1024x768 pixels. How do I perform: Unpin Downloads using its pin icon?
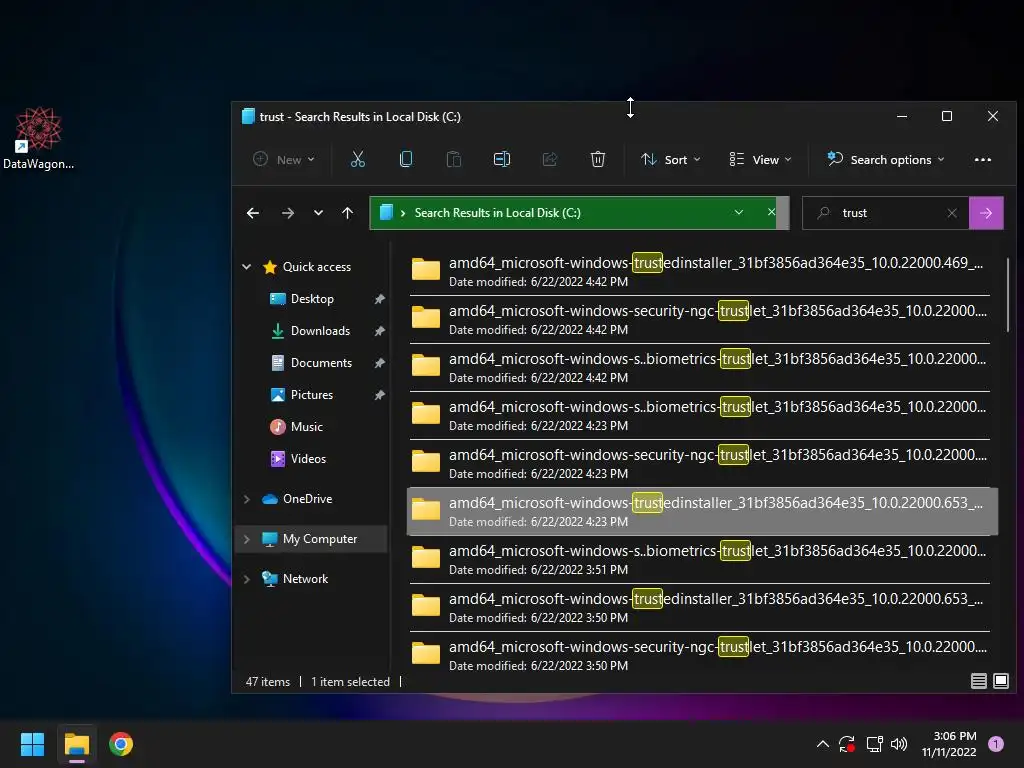click(x=379, y=331)
